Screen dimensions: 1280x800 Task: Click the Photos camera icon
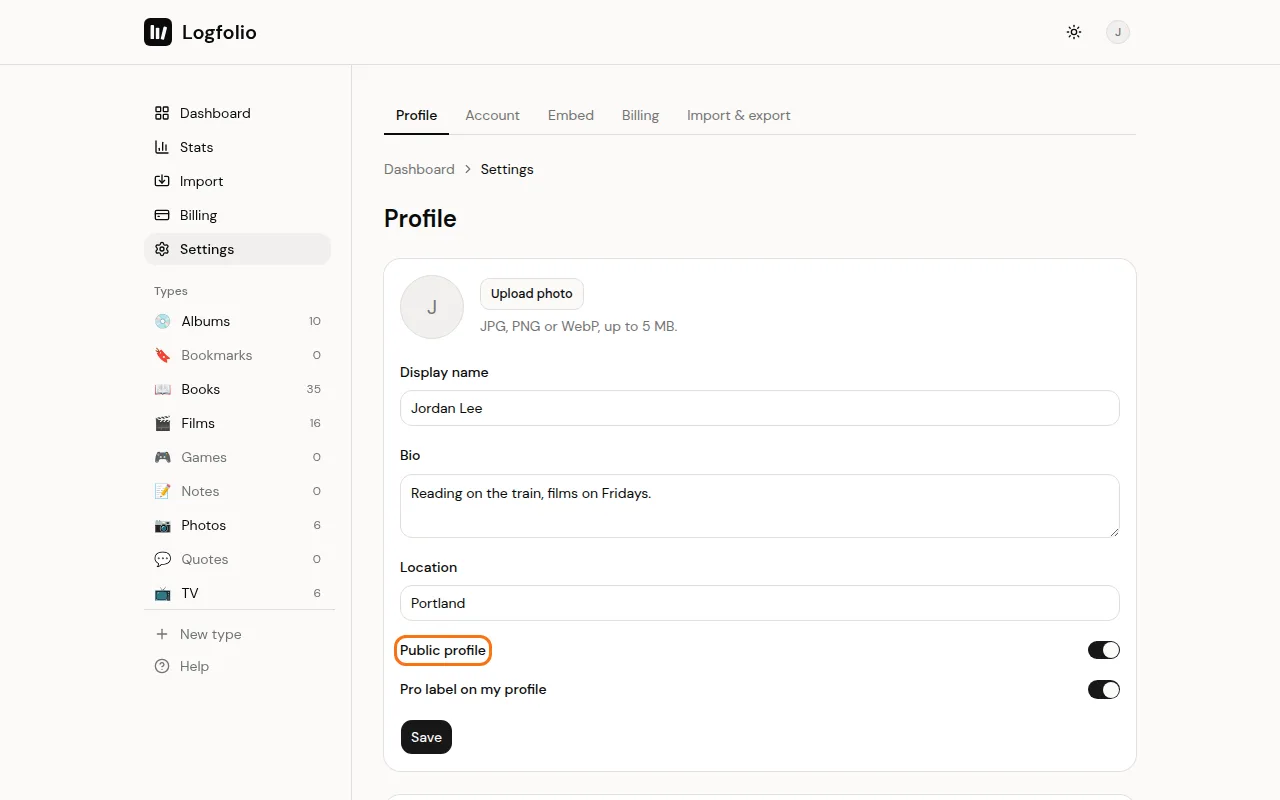pos(162,525)
